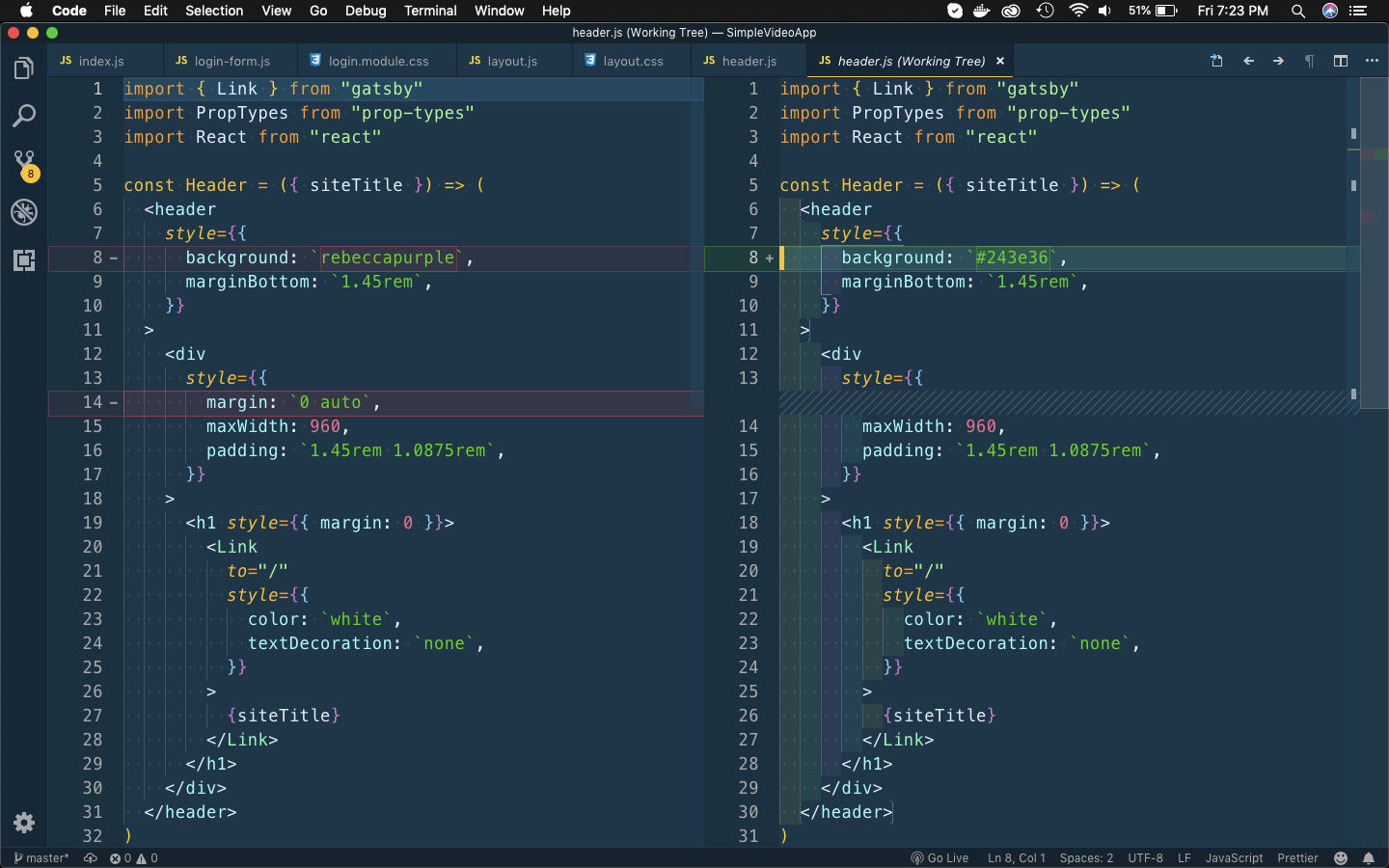Open the Wi-Fi status menu
1389x868 pixels.
click(x=1078, y=11)
